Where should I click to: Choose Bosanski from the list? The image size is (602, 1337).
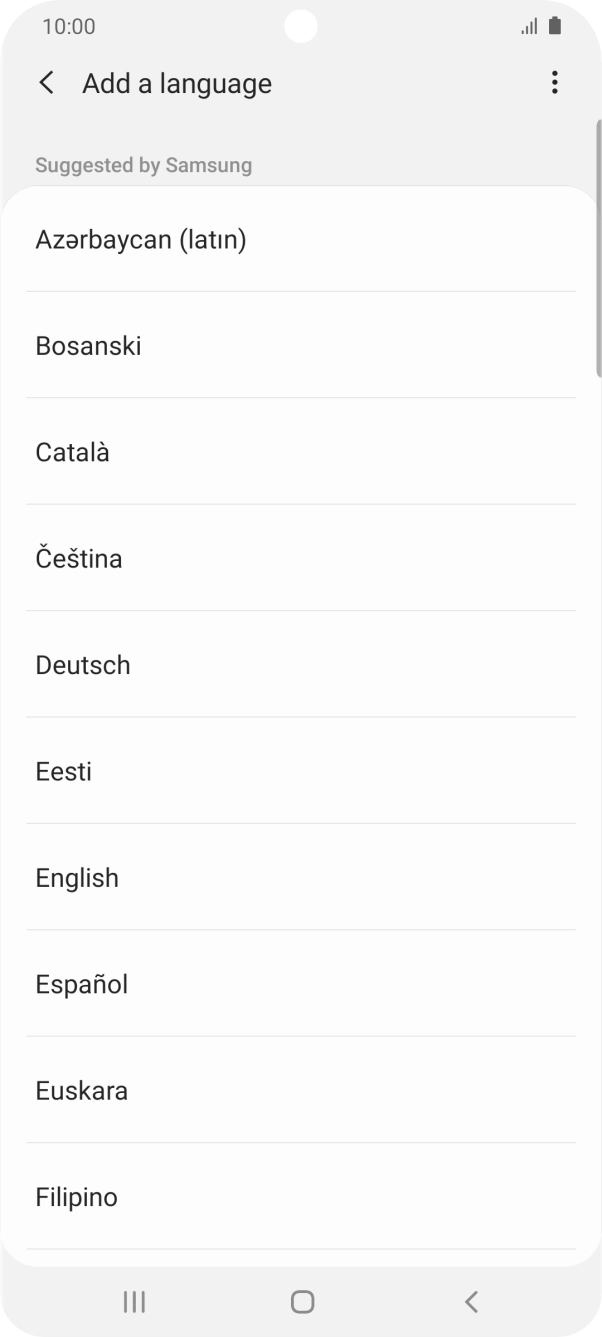click(88, 345)
